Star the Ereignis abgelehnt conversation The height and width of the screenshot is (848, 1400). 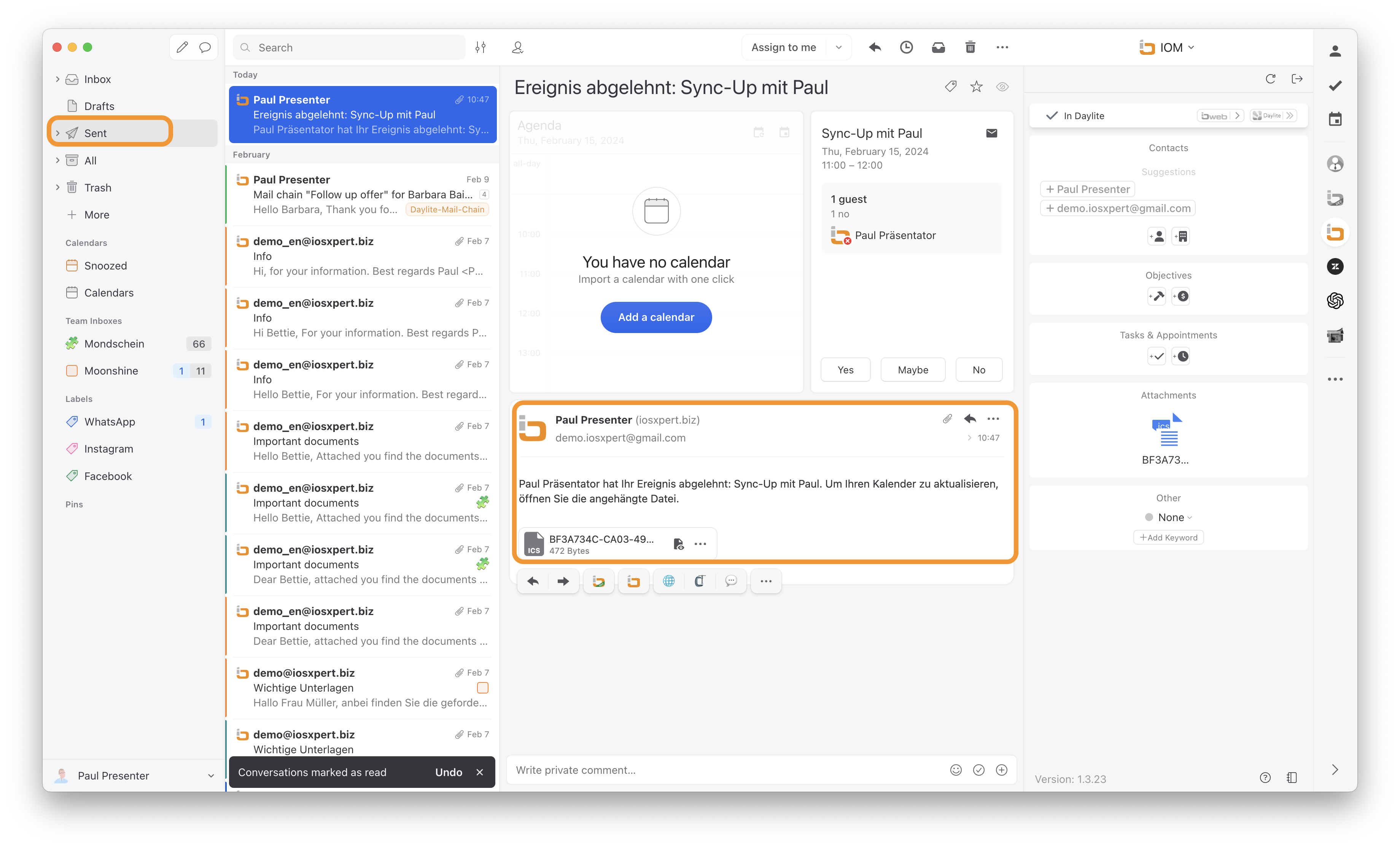click(x=976, y=86)
